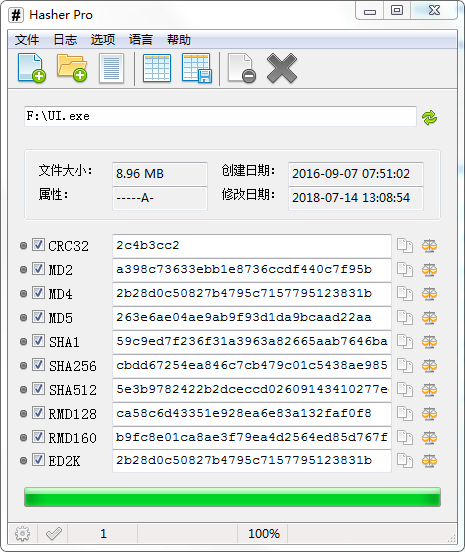The image size is (465, 552).
Task: Compare the MD4 hash with scales icon
Action: tap(429, 294)
